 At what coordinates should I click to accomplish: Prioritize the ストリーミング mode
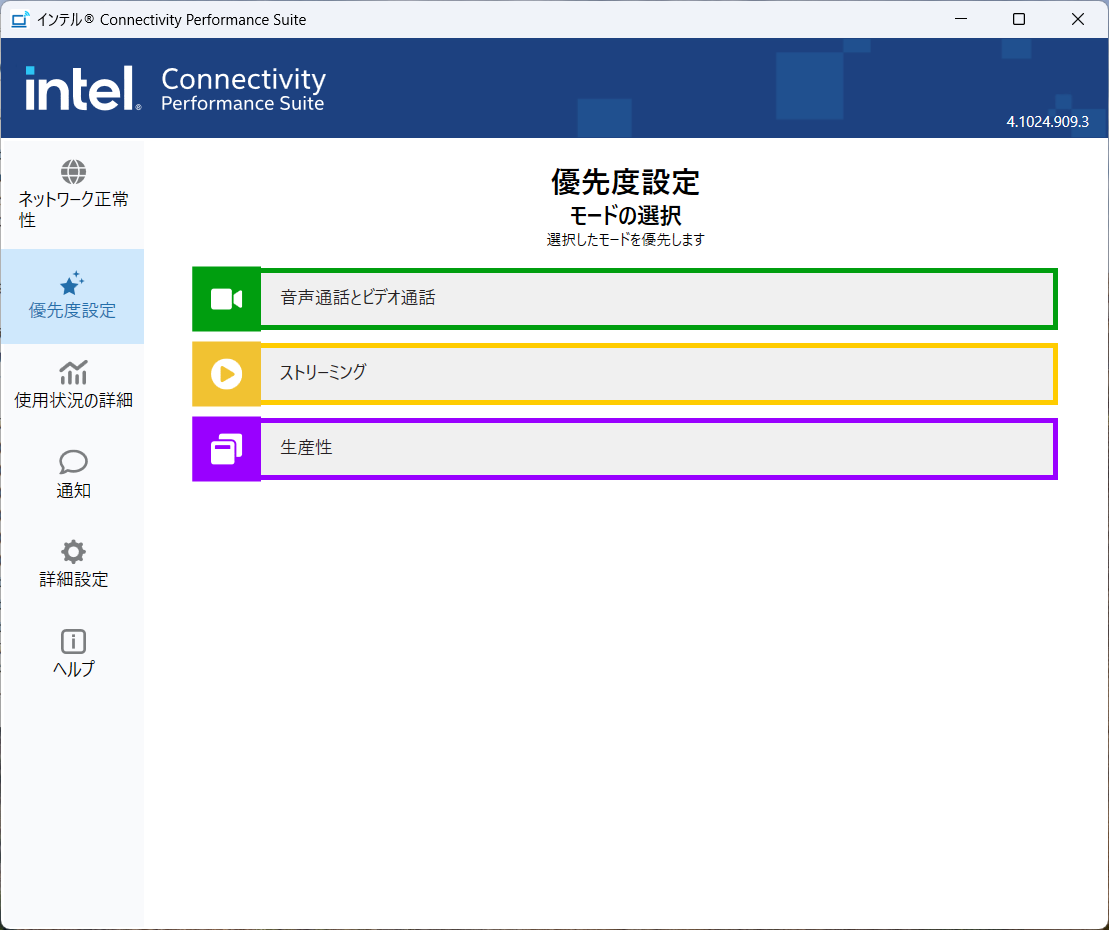coord(657,374)
